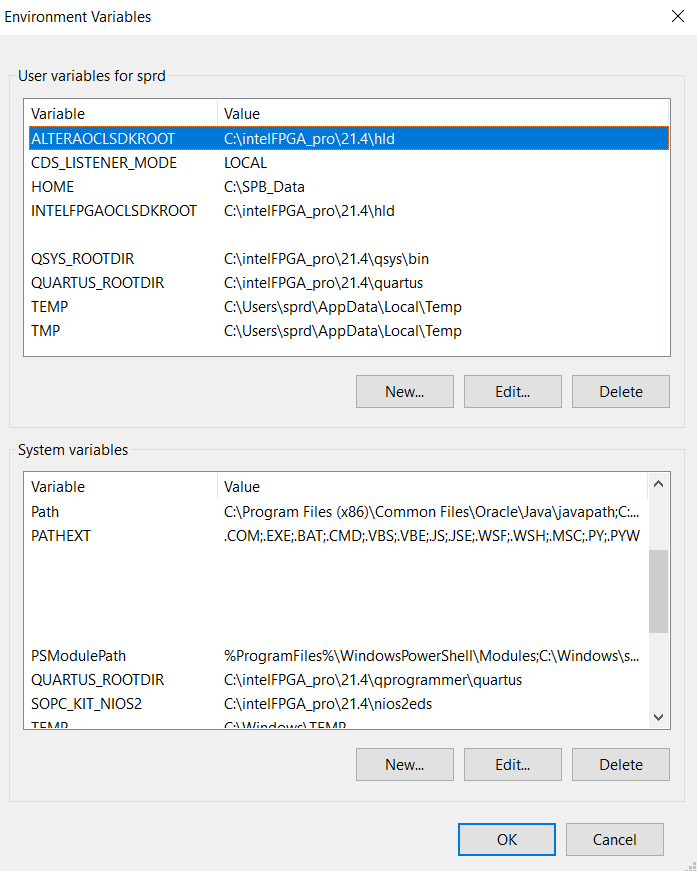Sort user variables by Variable column header
This screenshot has height=871, width=697.
tap(120, 113)
